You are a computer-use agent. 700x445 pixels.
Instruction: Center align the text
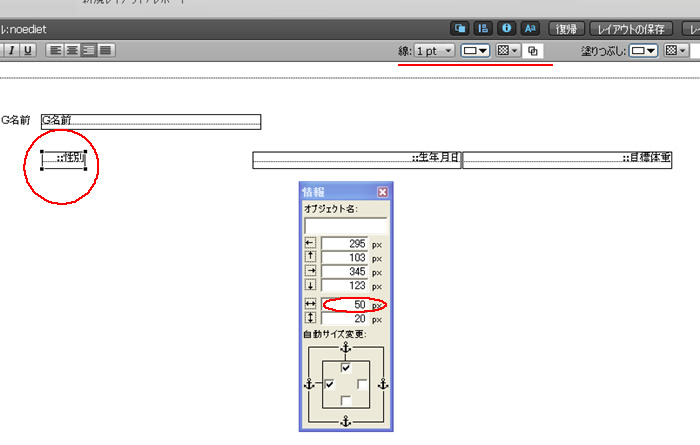[73, 50]
